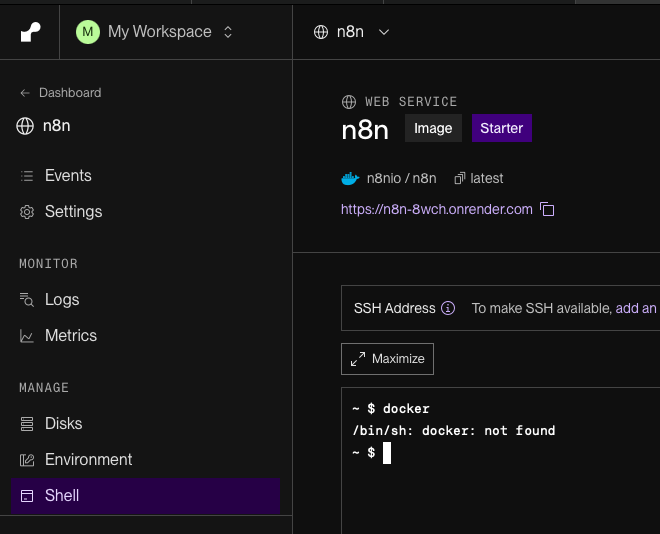Click the globe icon beside n8n in header
This screenshot has height=534, width=660.
(x=321, y=32)
